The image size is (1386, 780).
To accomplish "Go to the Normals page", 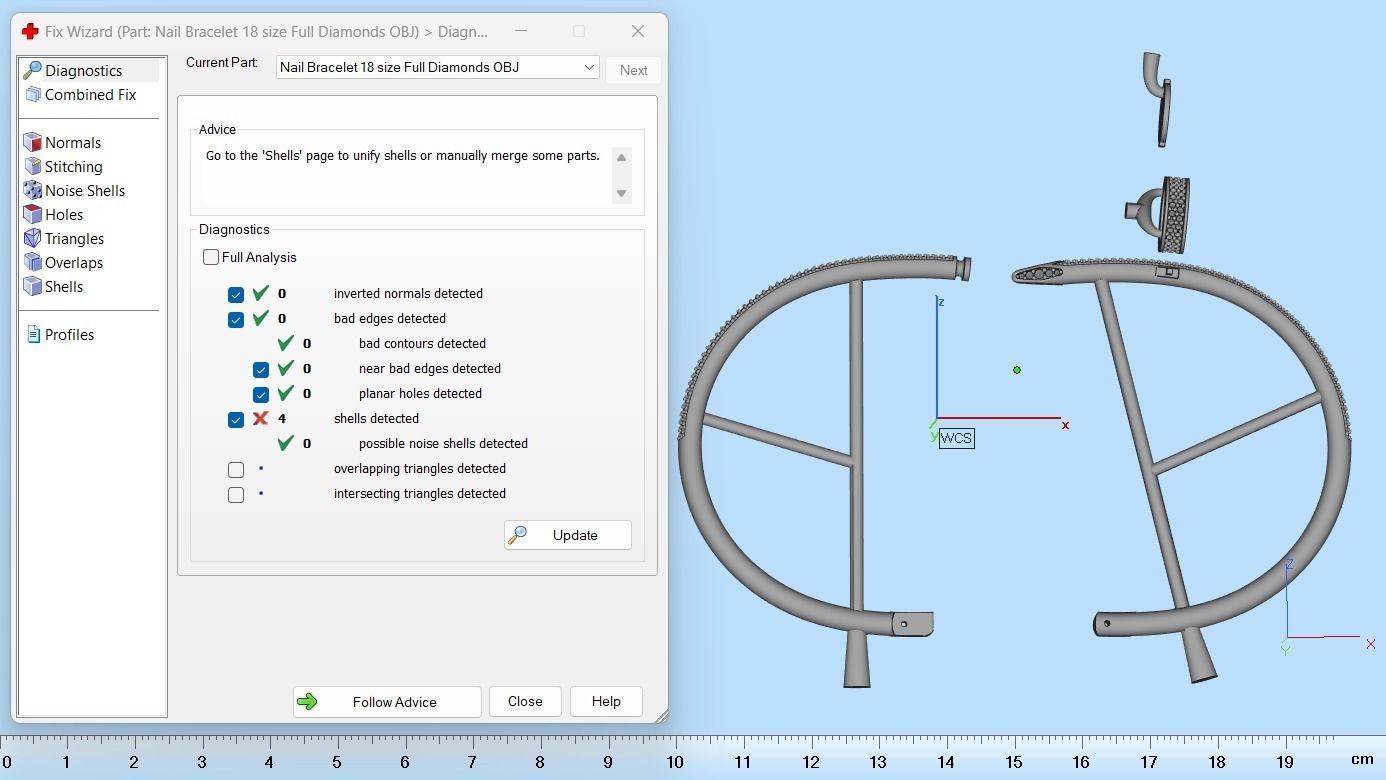I will pyautogui.click(x=72, y=142).
